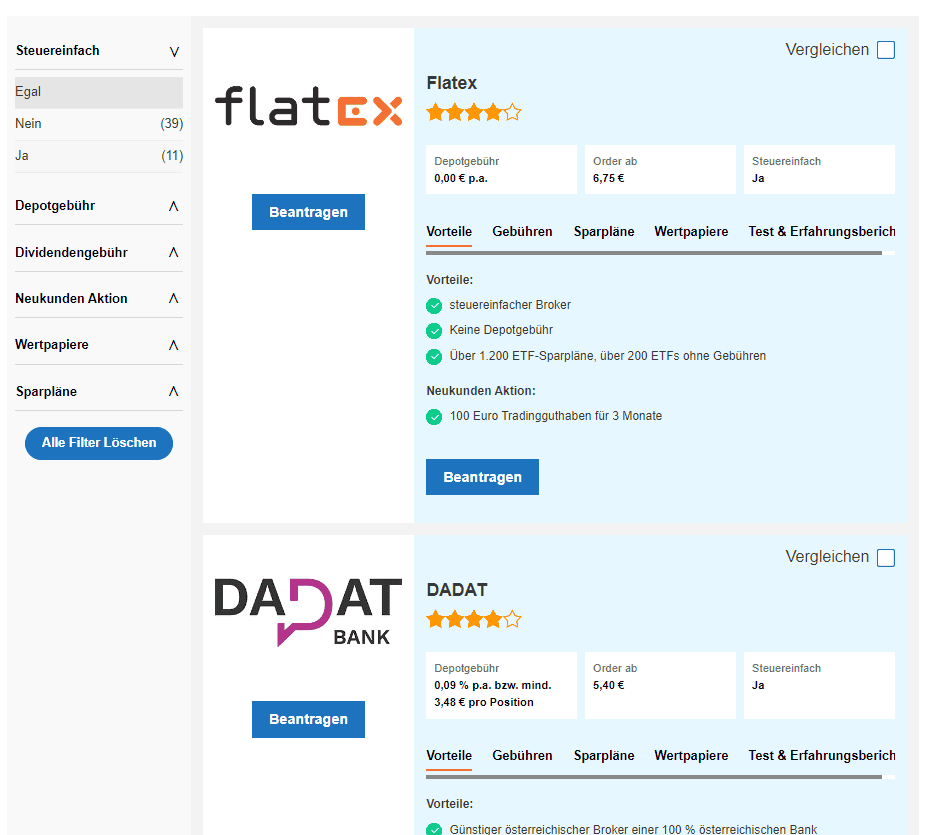This screenshot has height=835, width=935.
Task: Click Flatex Order ab 6,75 €
Action: coord(660,169)
